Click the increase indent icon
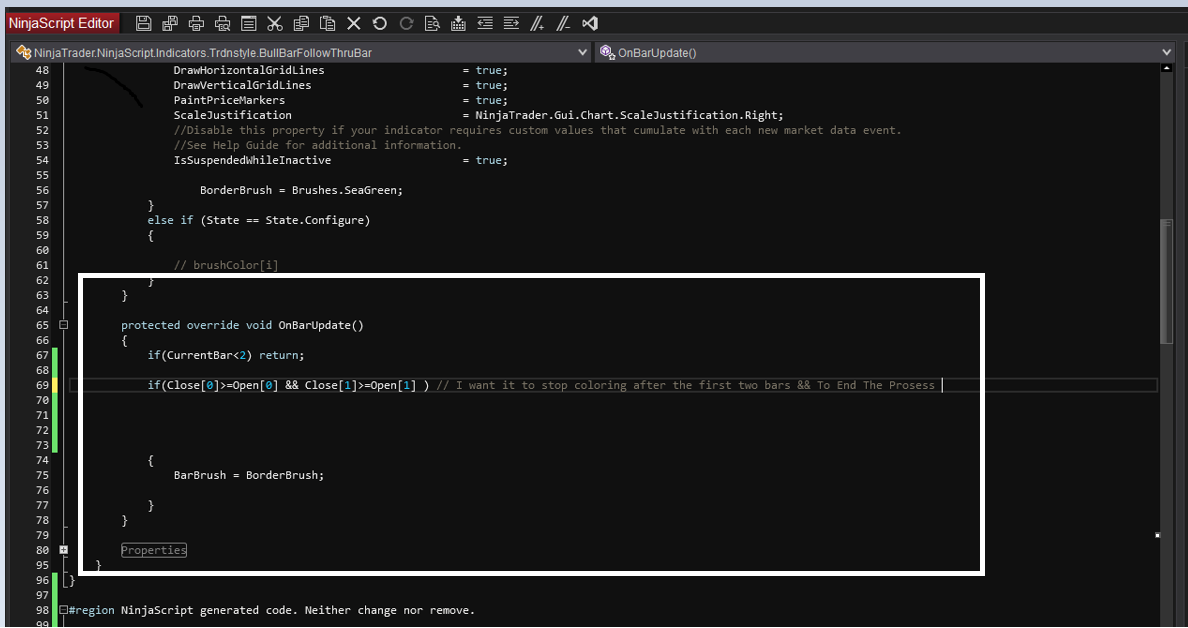Viewport: 1188px width, 628px height. coord(511,23)
